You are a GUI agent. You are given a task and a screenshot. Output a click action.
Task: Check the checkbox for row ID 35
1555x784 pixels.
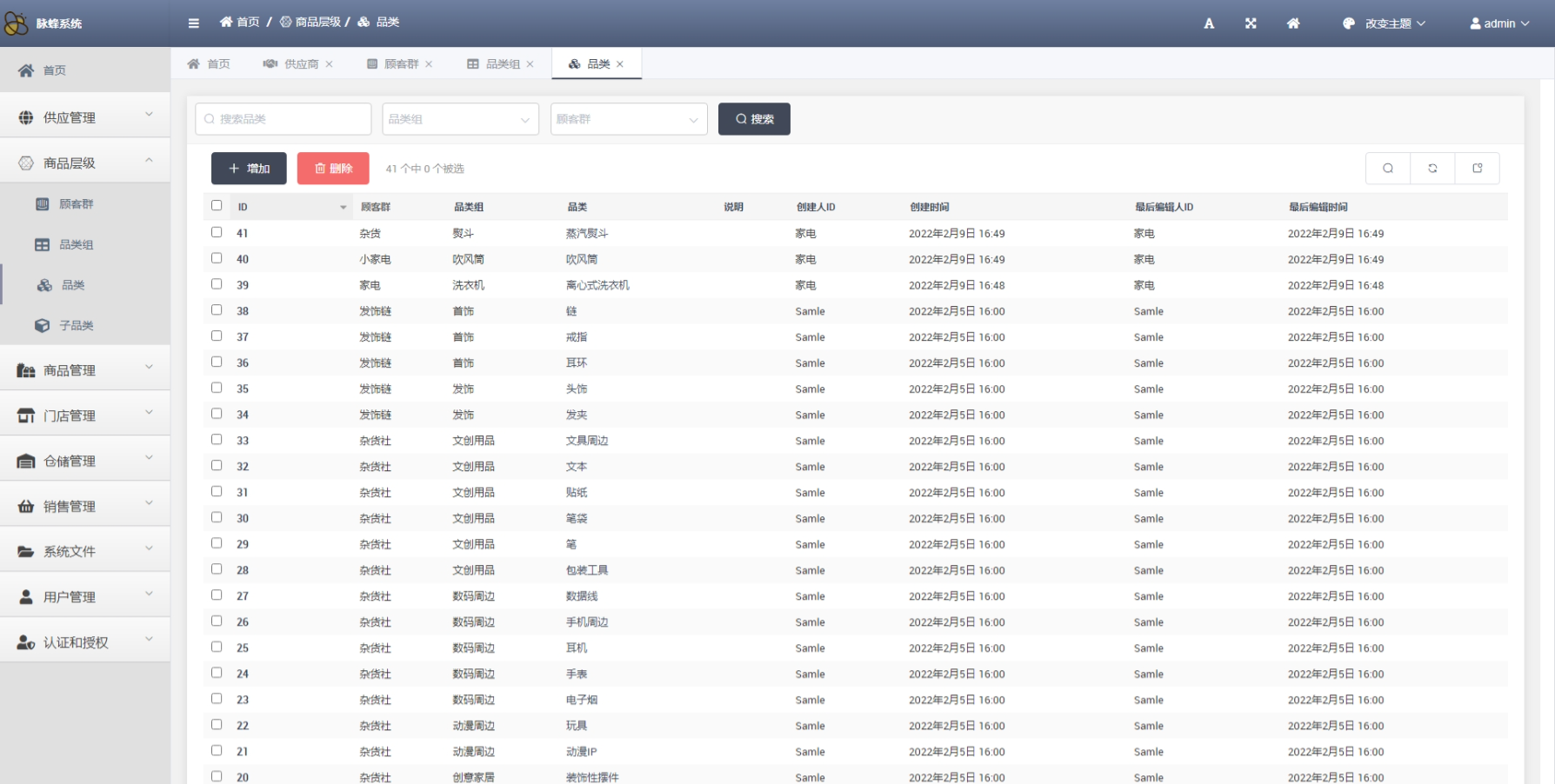point(217,388)
